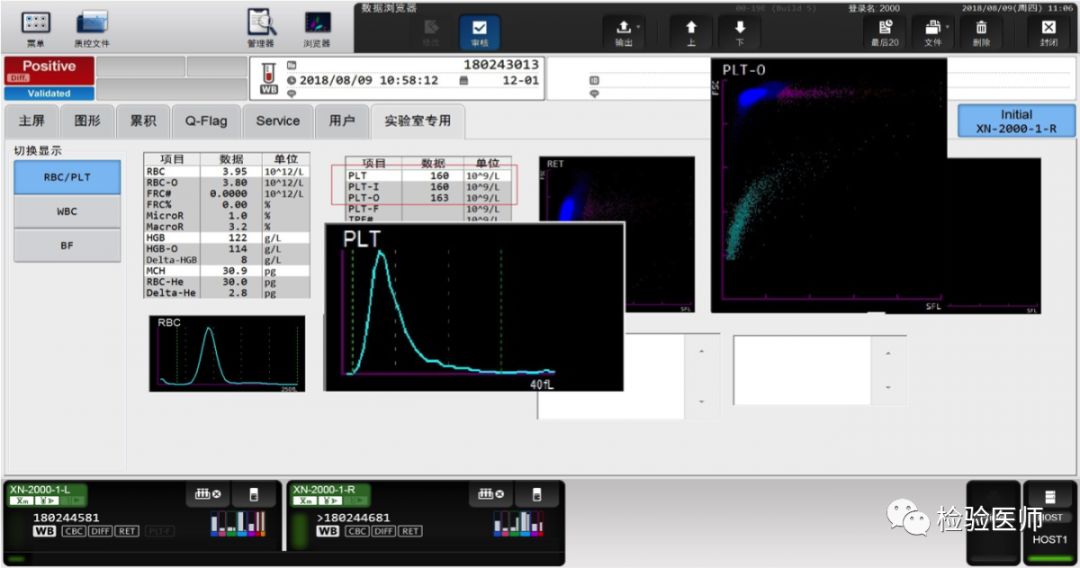Open the 菜单 menu icon

[36, 27]
